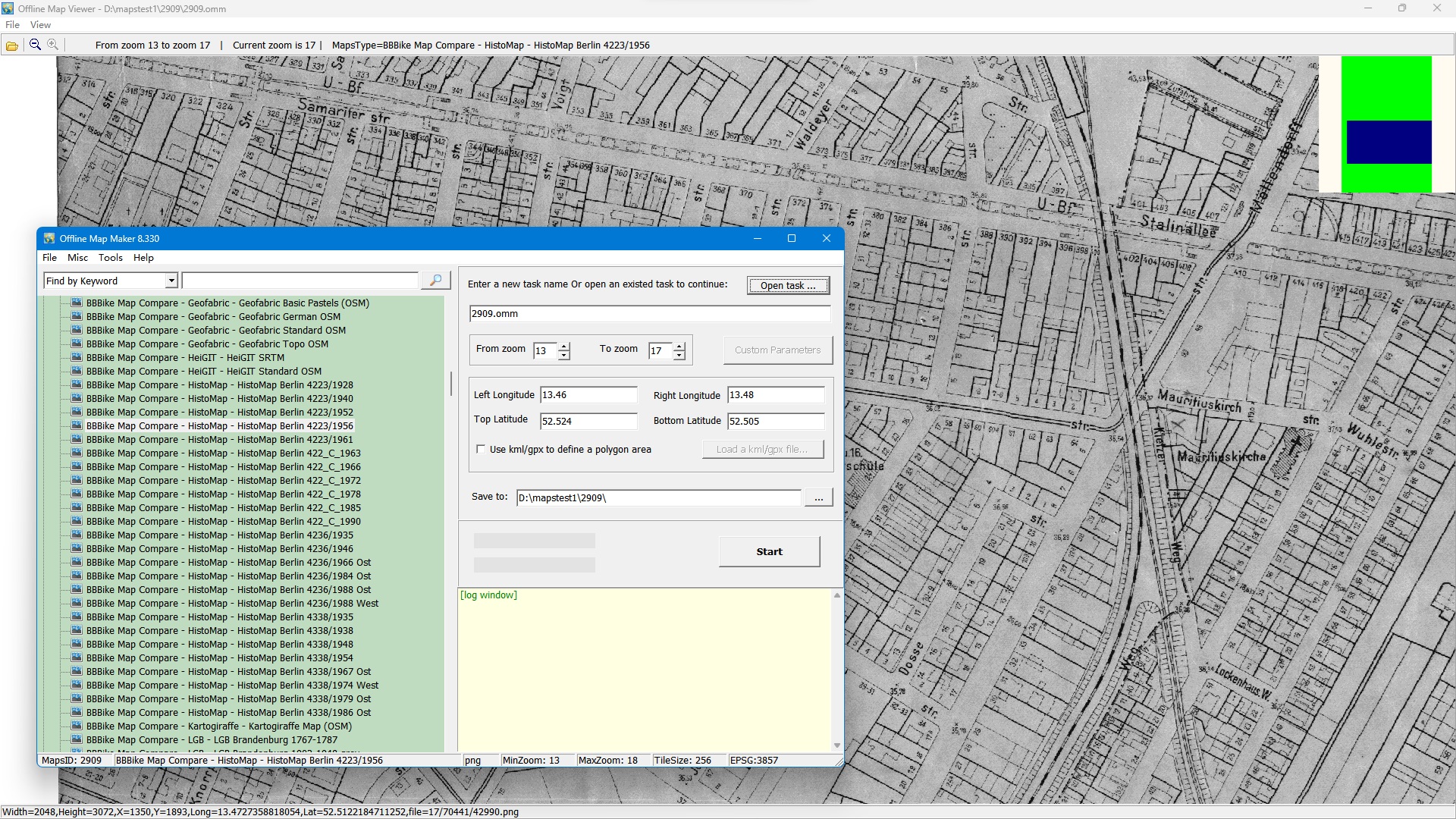The height and width of the screenshot is (819, 1456).
Task: Click map icon beside HistoMap Berlin 4236/1988 West
Action: coord(77,603)
